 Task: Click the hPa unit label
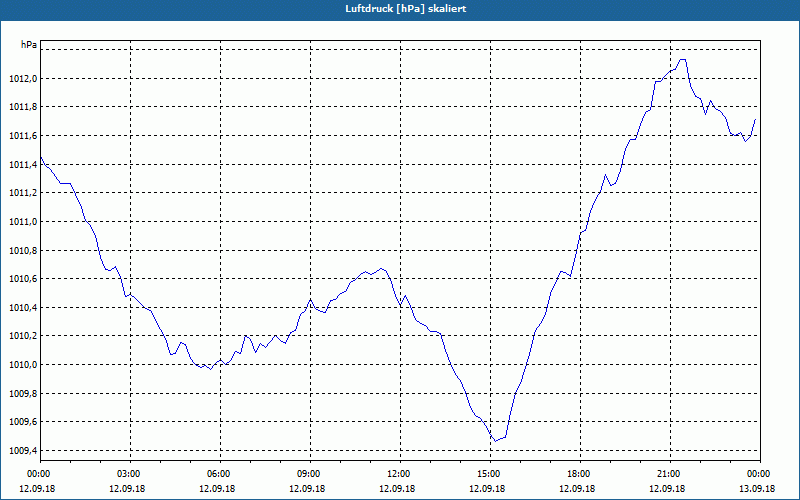[29, 45]
